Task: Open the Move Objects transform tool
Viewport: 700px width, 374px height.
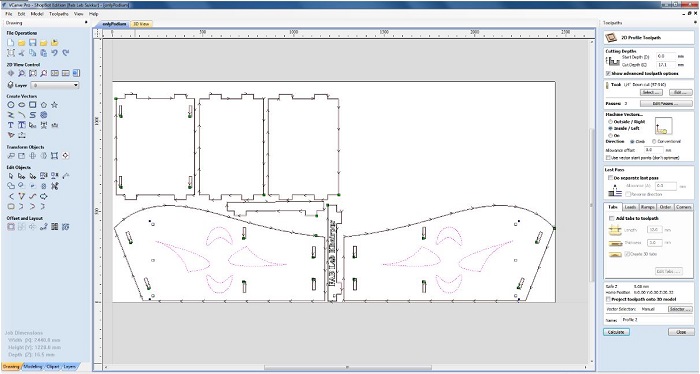Action: tap(11, 156)
